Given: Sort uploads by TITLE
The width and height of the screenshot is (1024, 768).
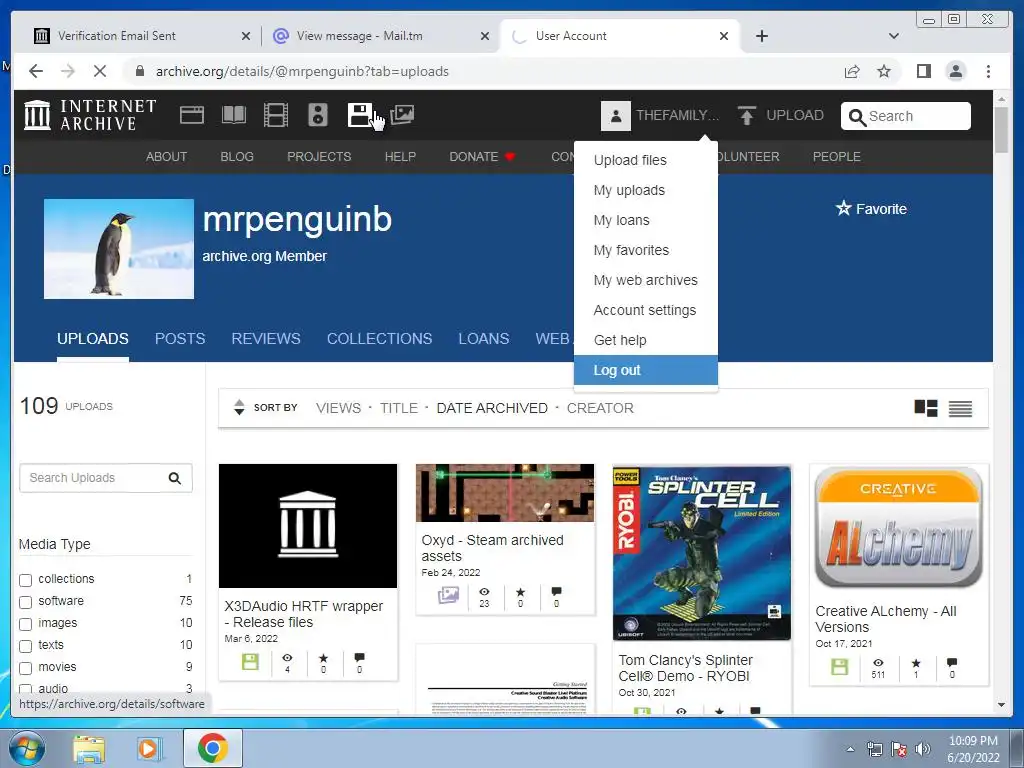Looking at the screenshot, I should coord(398,408).
